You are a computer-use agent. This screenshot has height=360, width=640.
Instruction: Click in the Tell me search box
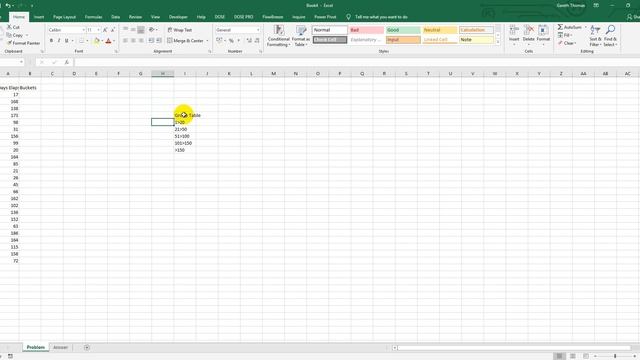(x=381, y=17)
